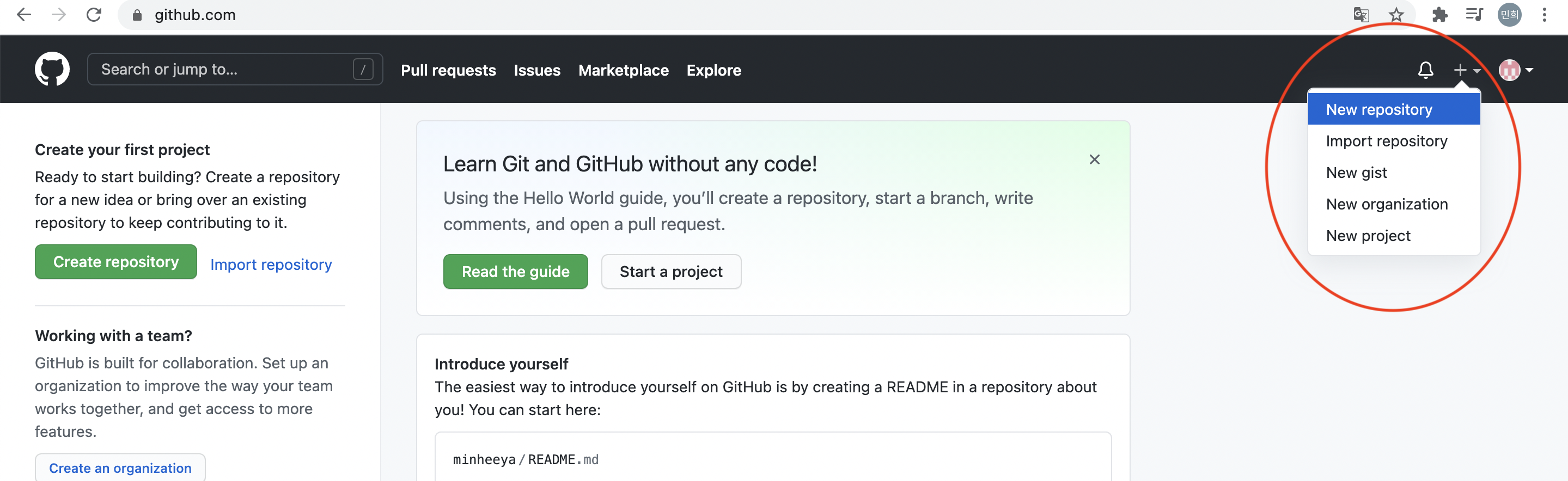Focus the Search or jump to field

click(225, 69)
